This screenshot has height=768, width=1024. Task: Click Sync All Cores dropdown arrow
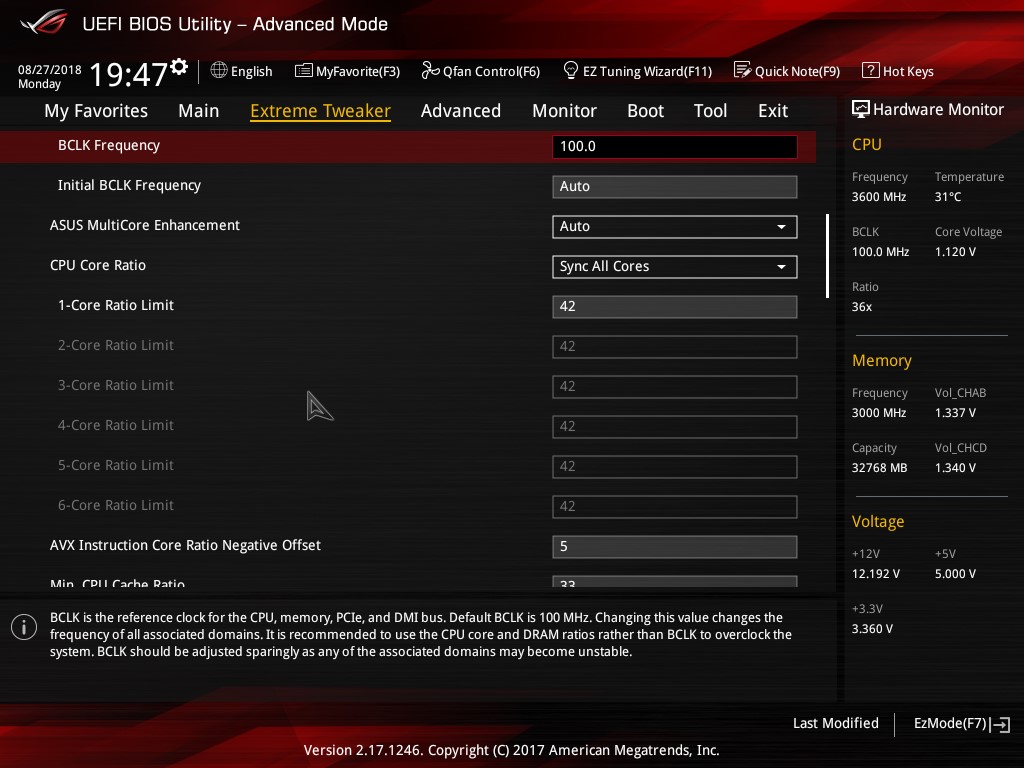tap(781, 266)
